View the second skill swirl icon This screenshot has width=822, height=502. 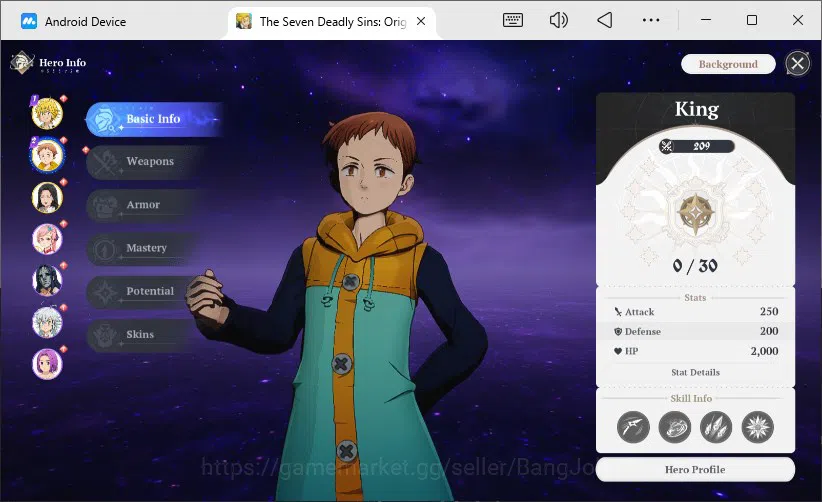pos(675,427)
